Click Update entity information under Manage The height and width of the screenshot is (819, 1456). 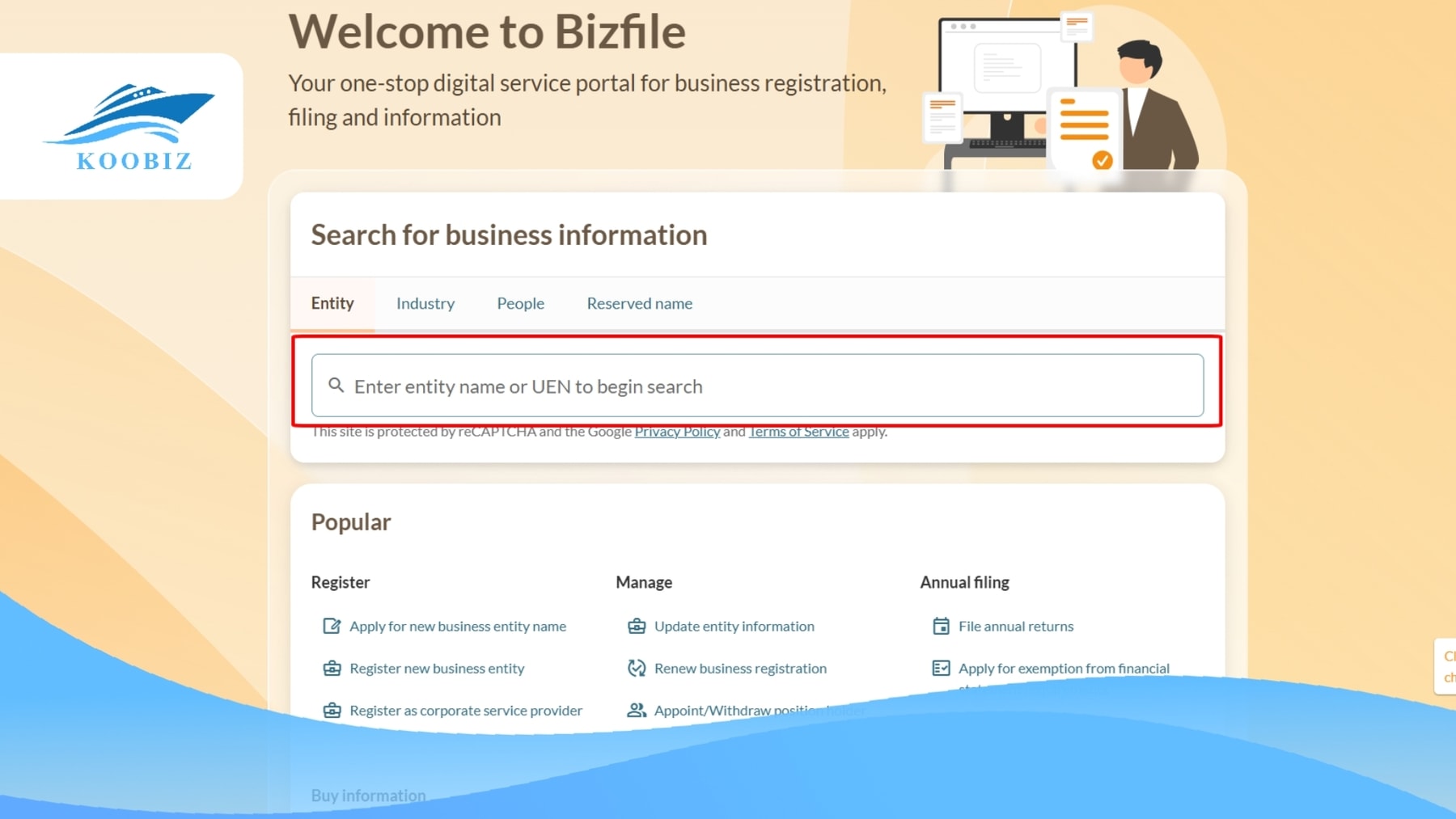tap(734, 625)
